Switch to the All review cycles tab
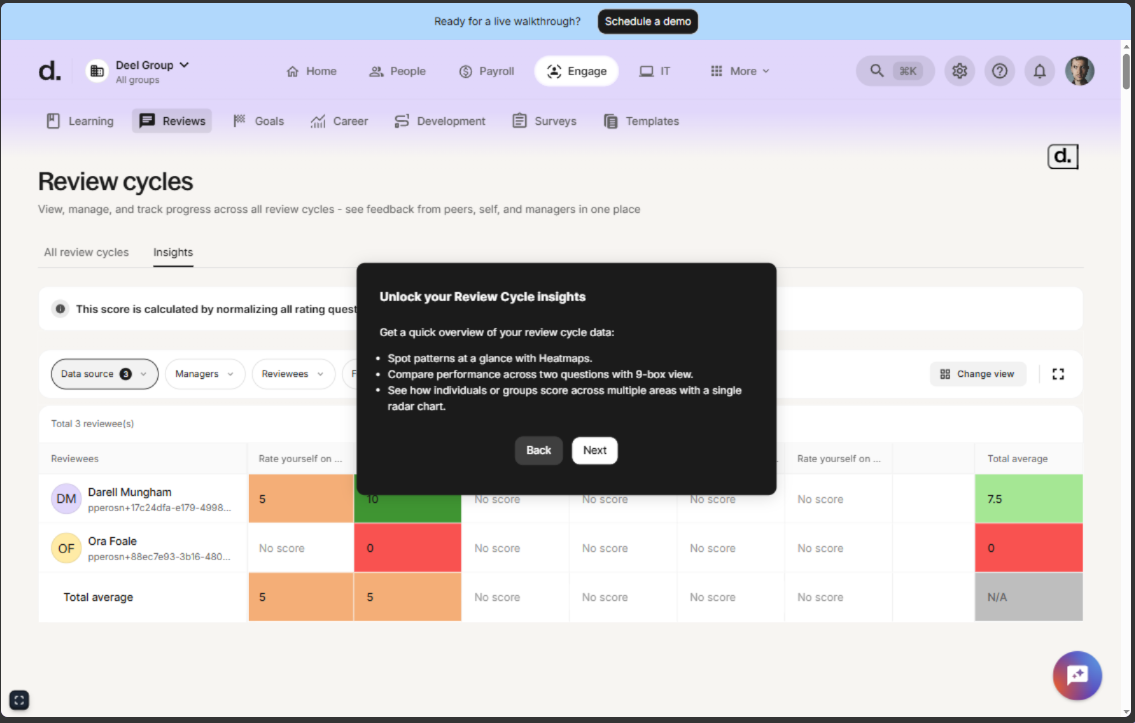The width and height of the screenshot is (1135, 723). pos(86,252)
